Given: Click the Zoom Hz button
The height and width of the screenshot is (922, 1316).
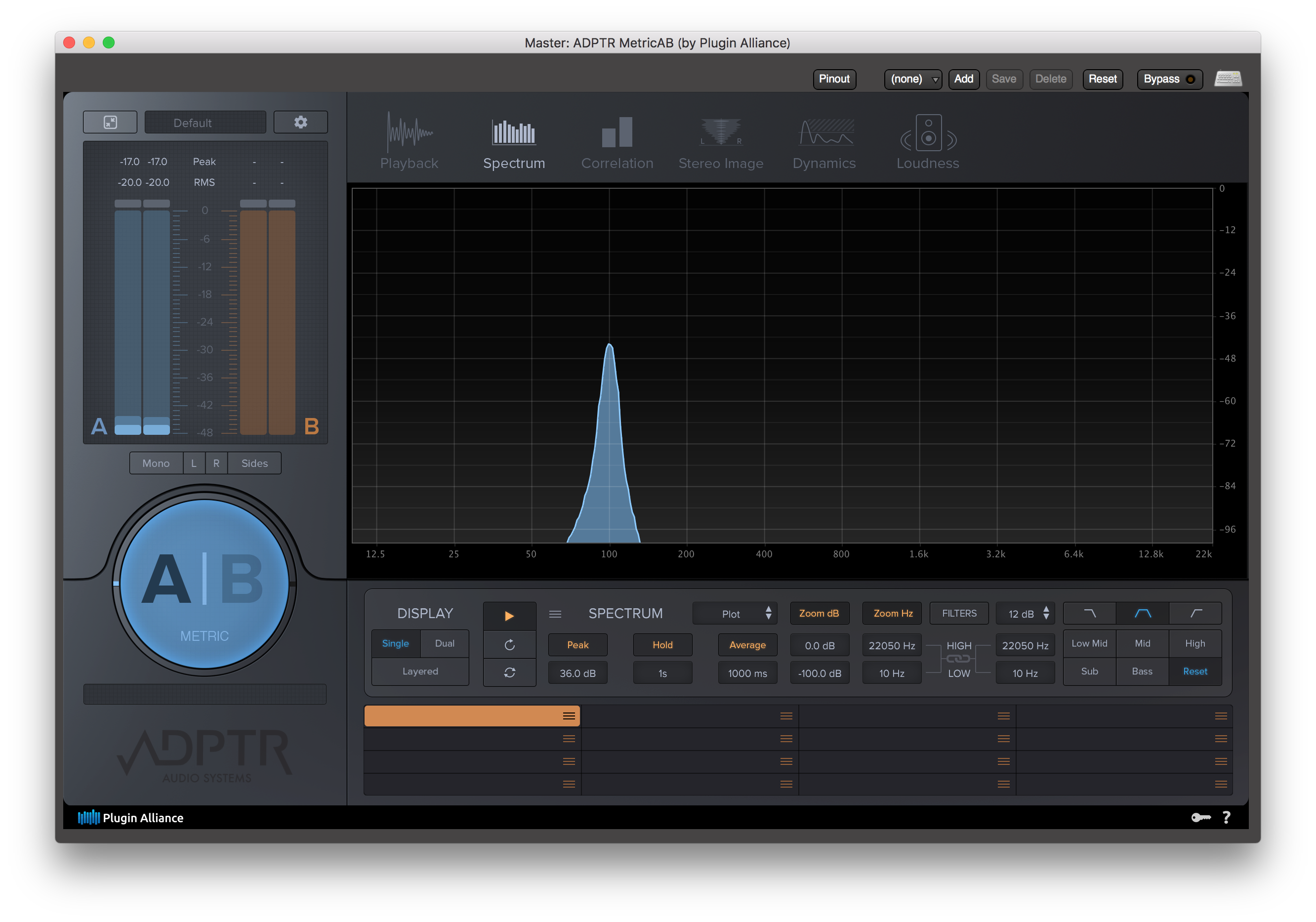Looking at the screenshot, I should (x=893, y=614).
